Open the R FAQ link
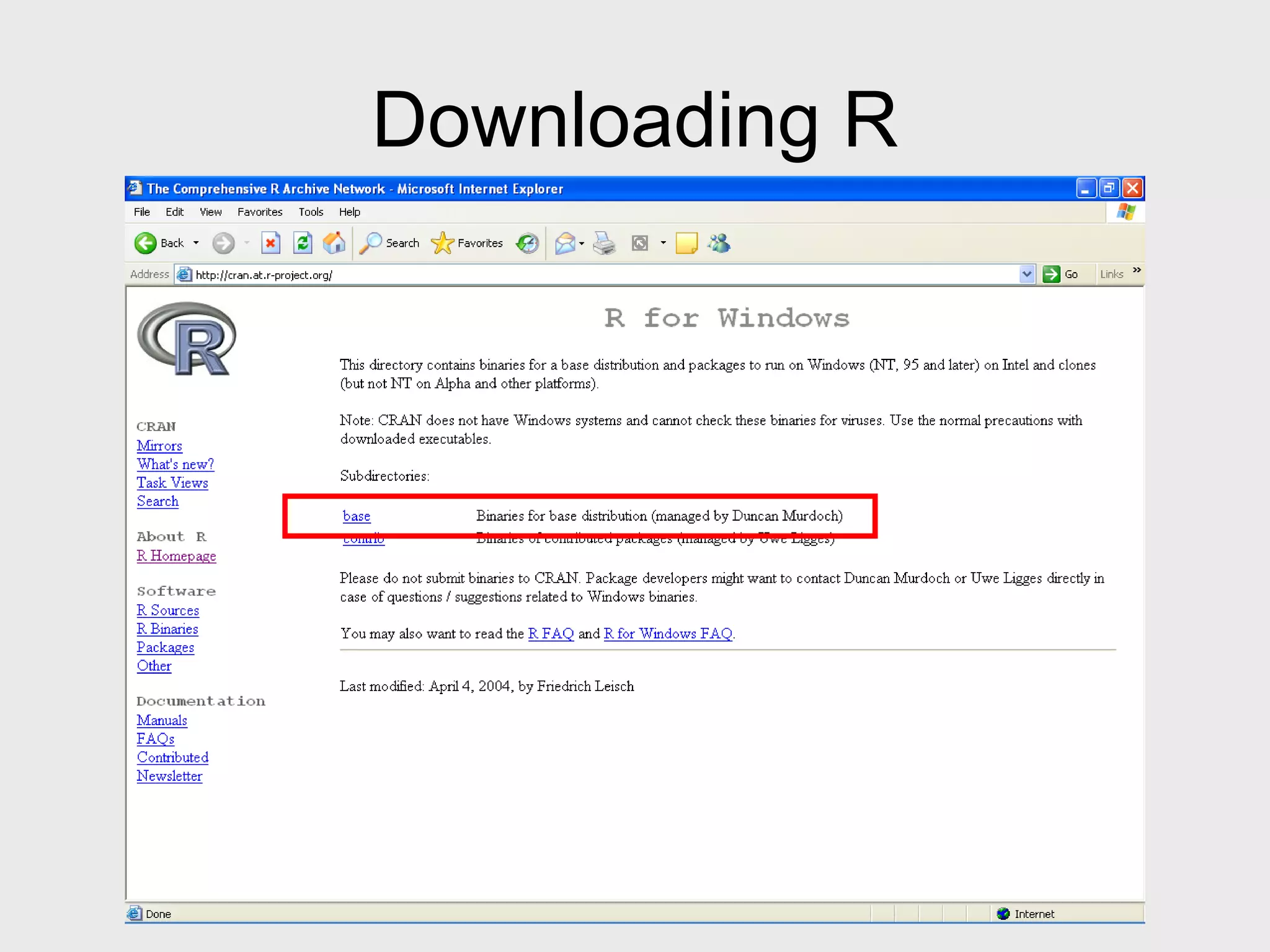This screenshot has height=952, width=1270. click(x=551, y=634)
